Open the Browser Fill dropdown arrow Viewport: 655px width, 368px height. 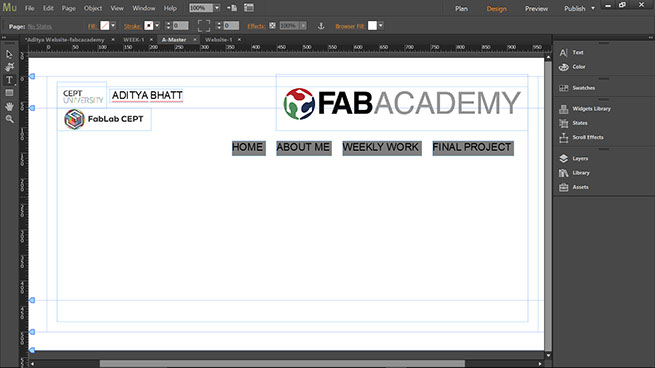pyautogui.click(x=381, y=25)
